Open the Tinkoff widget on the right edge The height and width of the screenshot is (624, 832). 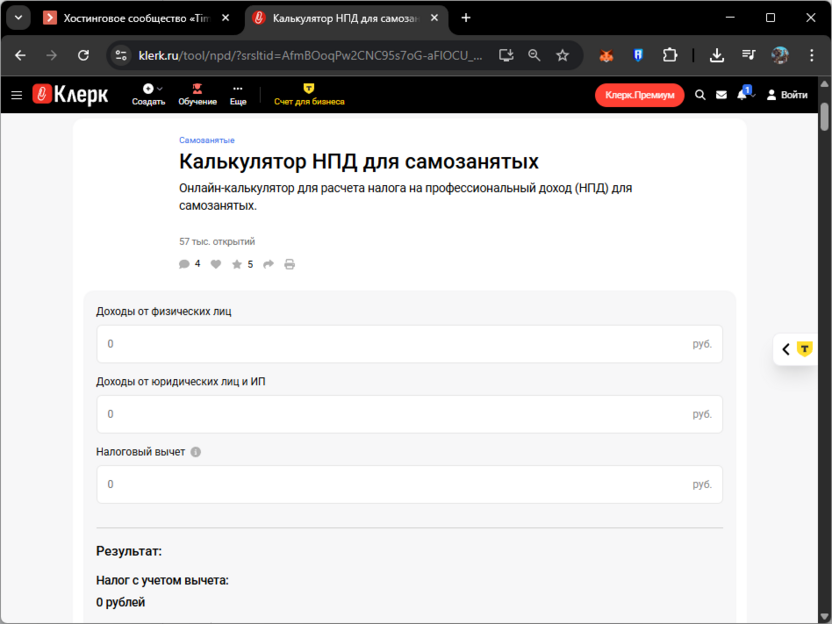[805, 348]
